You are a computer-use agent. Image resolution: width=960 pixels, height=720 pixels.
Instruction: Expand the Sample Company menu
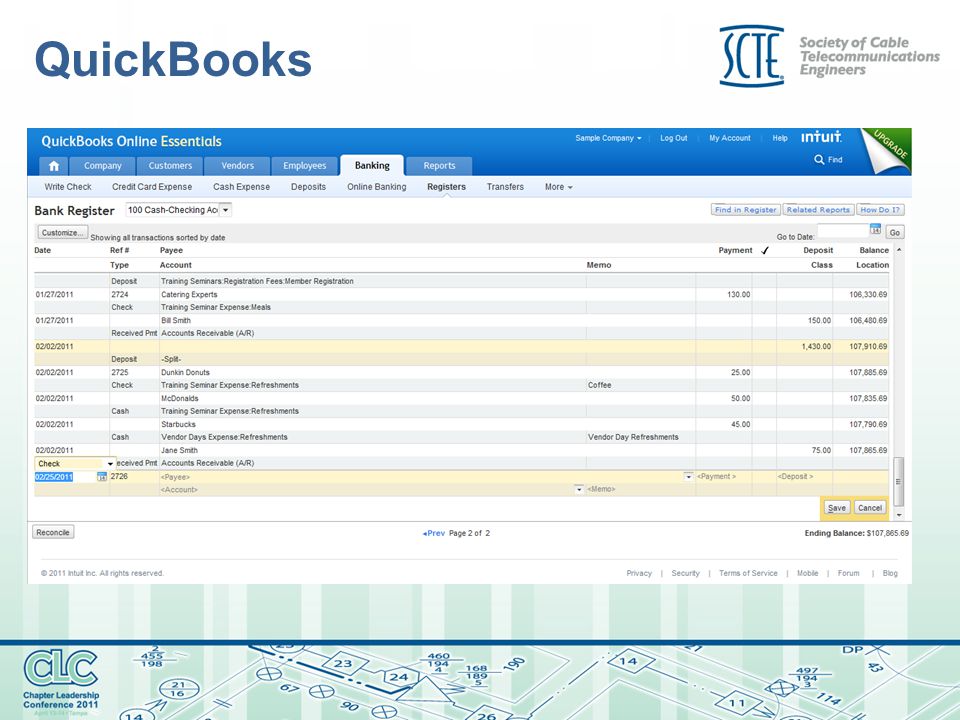click(608, 138)
